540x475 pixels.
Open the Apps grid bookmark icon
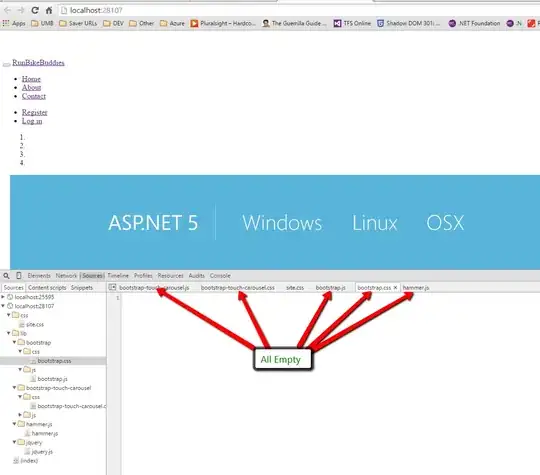point(6,23)
